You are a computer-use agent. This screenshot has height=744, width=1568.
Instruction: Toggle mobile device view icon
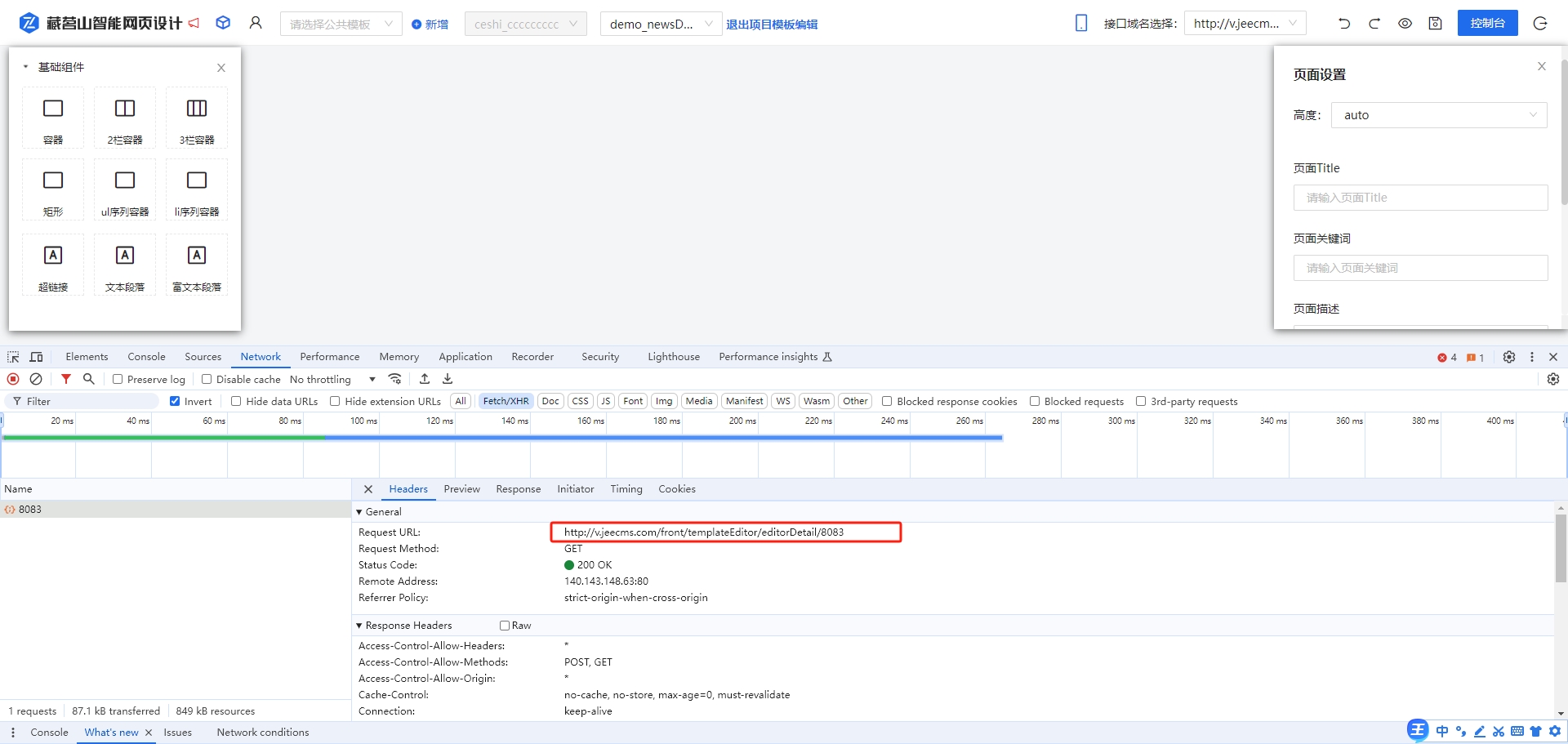pos(1081,24)
